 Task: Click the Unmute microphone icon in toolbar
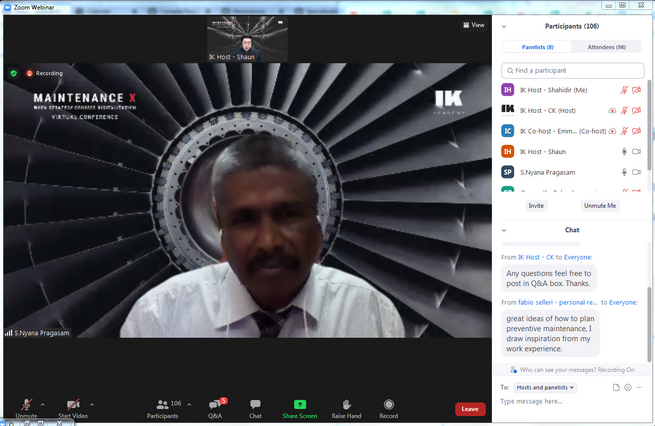coord(26,405)
